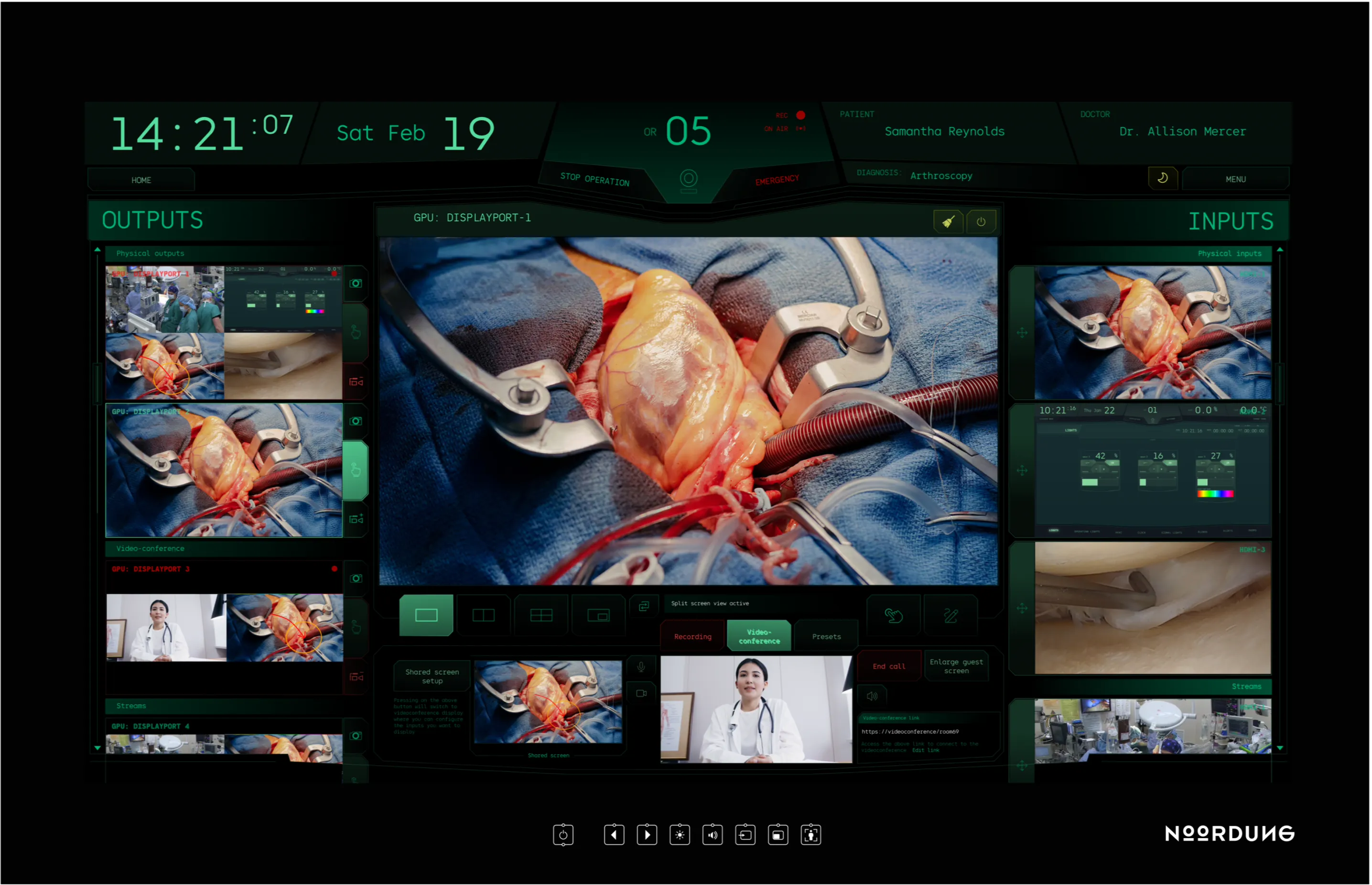The height and width of the screenshot is (885, 1372).
Task: Toggle the night mode moon button
Action: coord(1162,178)
